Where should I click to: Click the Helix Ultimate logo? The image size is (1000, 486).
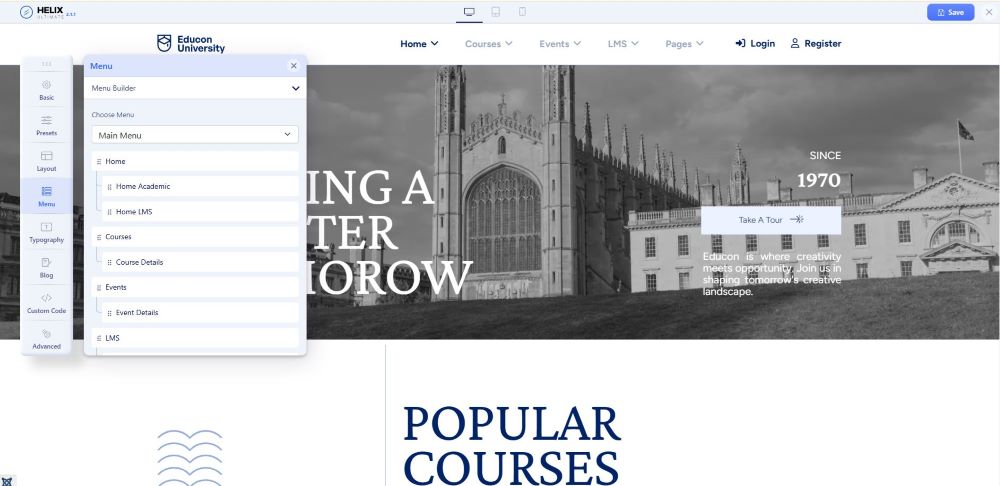click(x=48, y=12)
